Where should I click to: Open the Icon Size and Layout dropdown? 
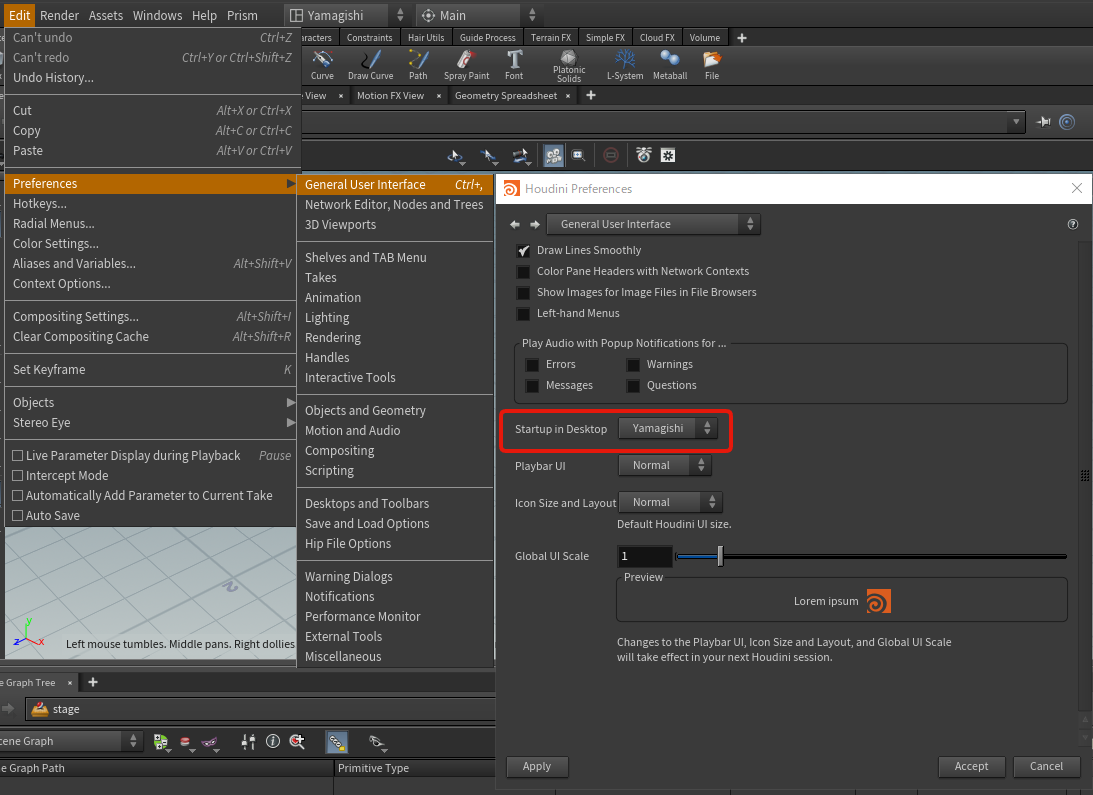tap(670, 502)
